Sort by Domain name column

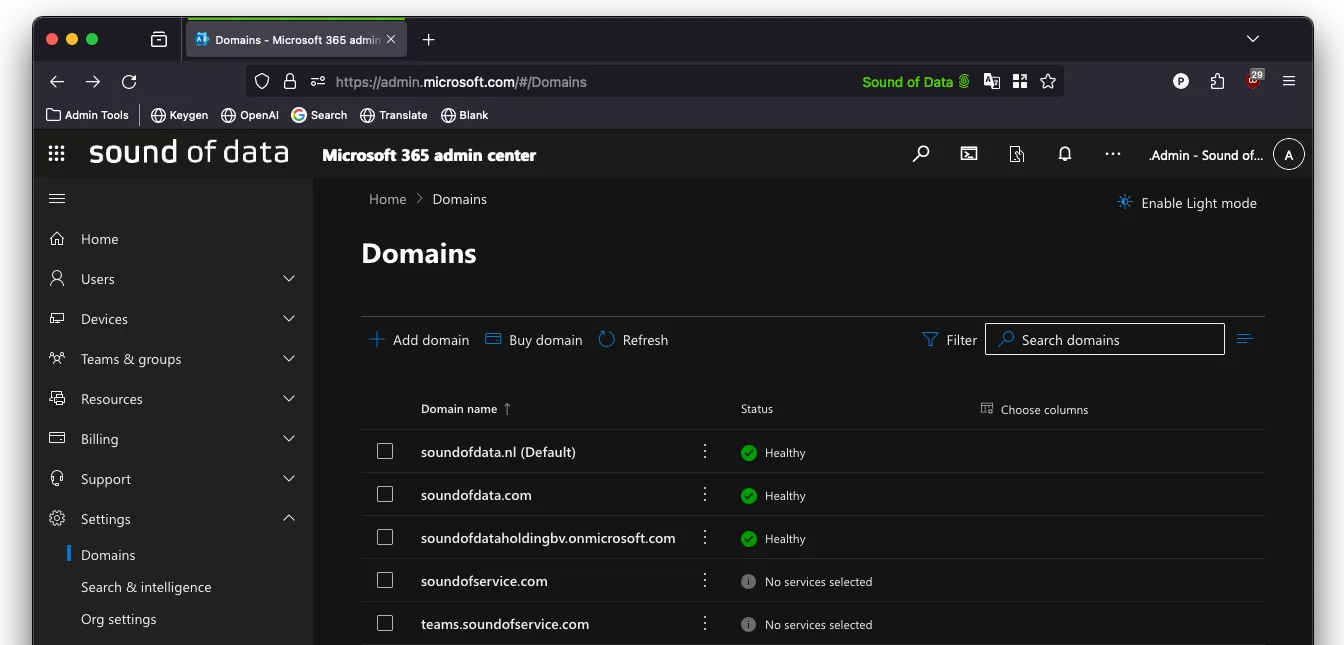[x=466, y=409]
